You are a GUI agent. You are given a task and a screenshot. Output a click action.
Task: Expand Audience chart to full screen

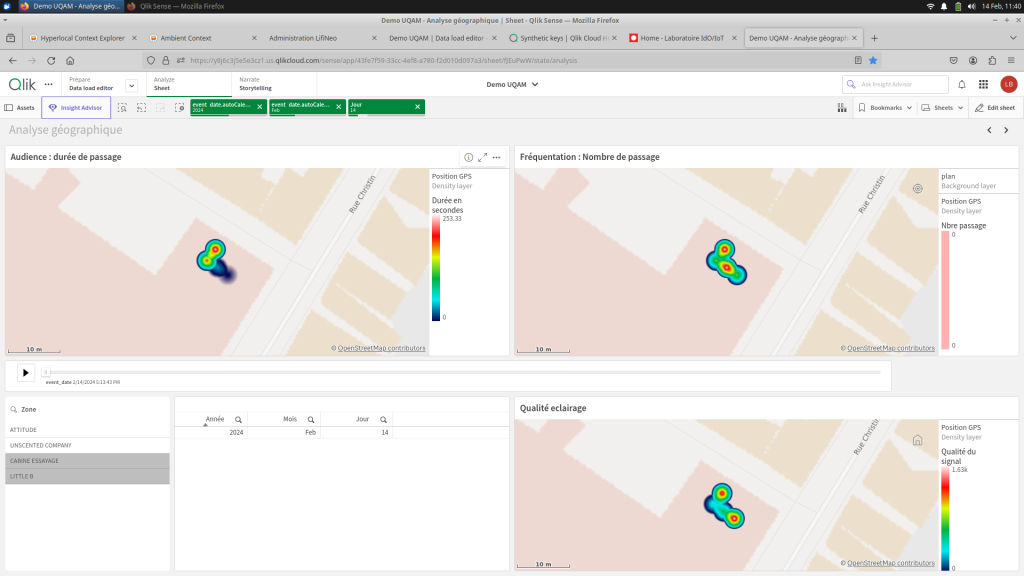pos(482,157)
